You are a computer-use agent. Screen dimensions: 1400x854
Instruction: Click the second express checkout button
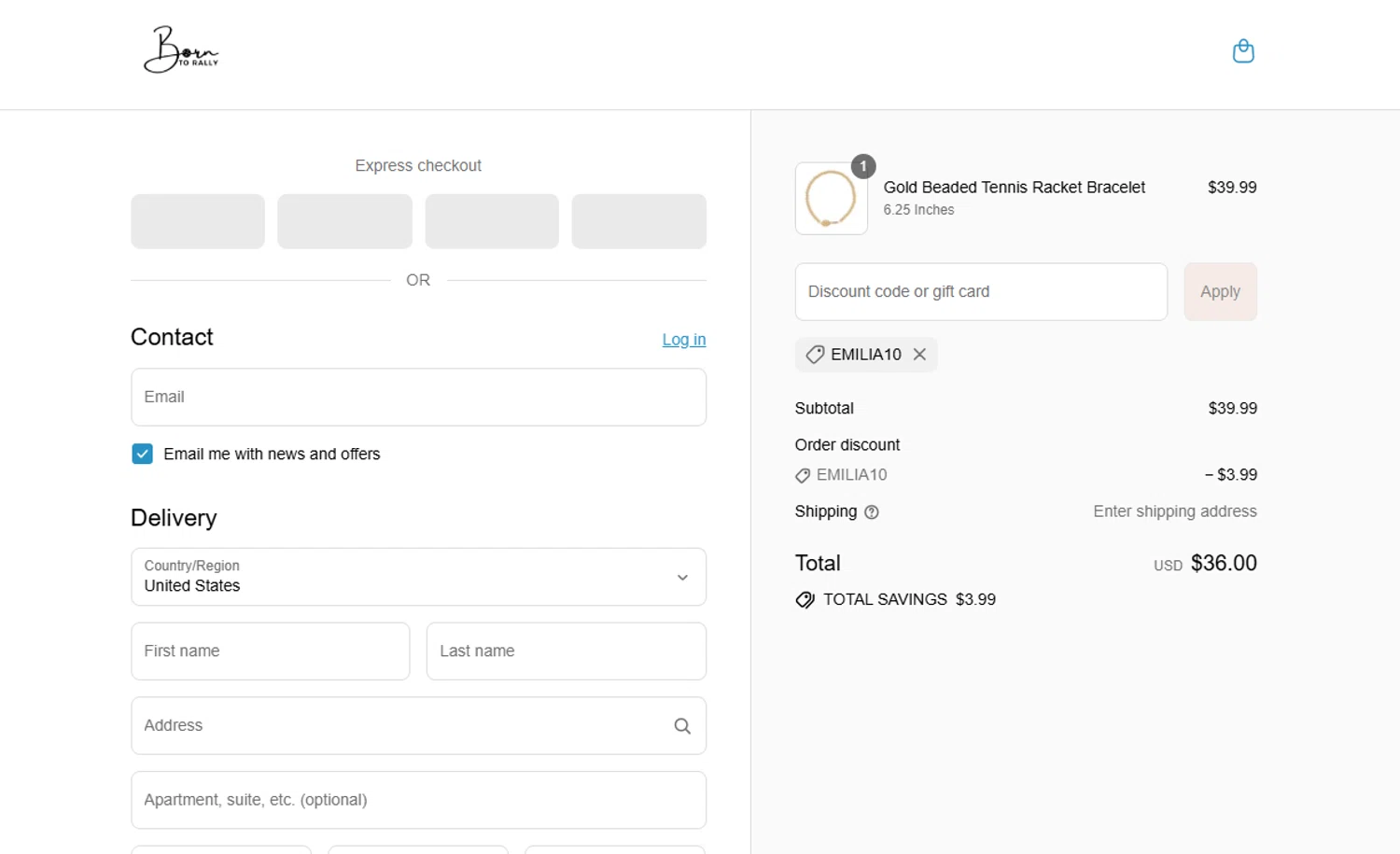tap(344, 221)
